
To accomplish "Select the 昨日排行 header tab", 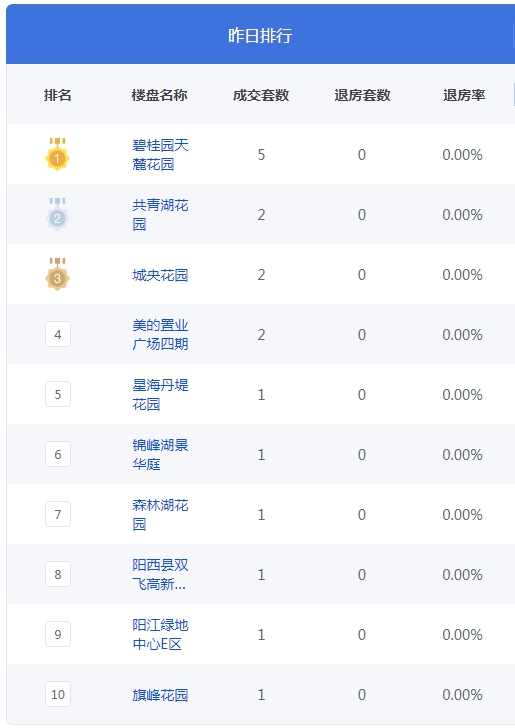I will point(260,35).
